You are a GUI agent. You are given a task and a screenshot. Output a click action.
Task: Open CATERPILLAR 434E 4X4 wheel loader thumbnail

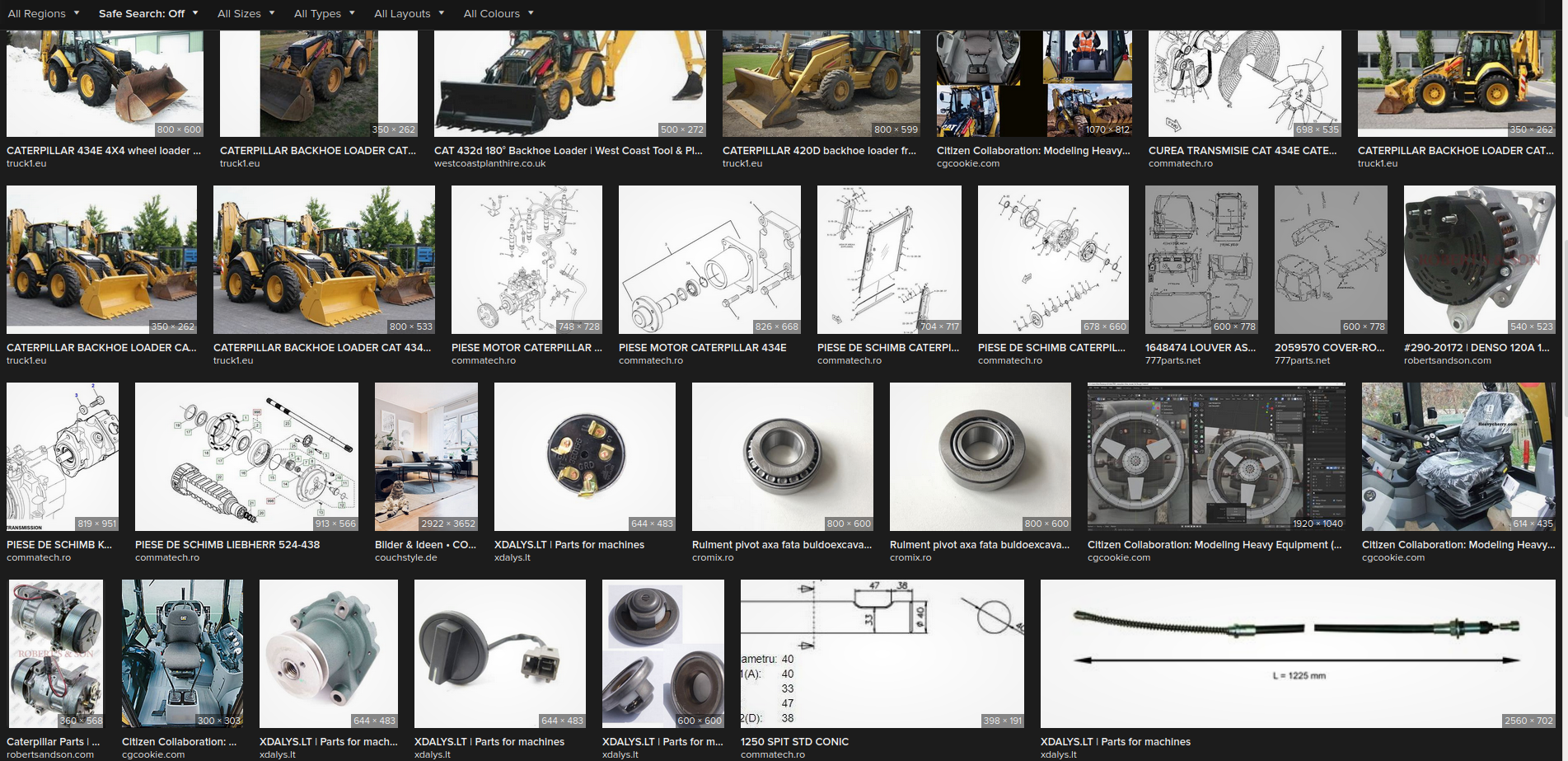tap(105, 83)
